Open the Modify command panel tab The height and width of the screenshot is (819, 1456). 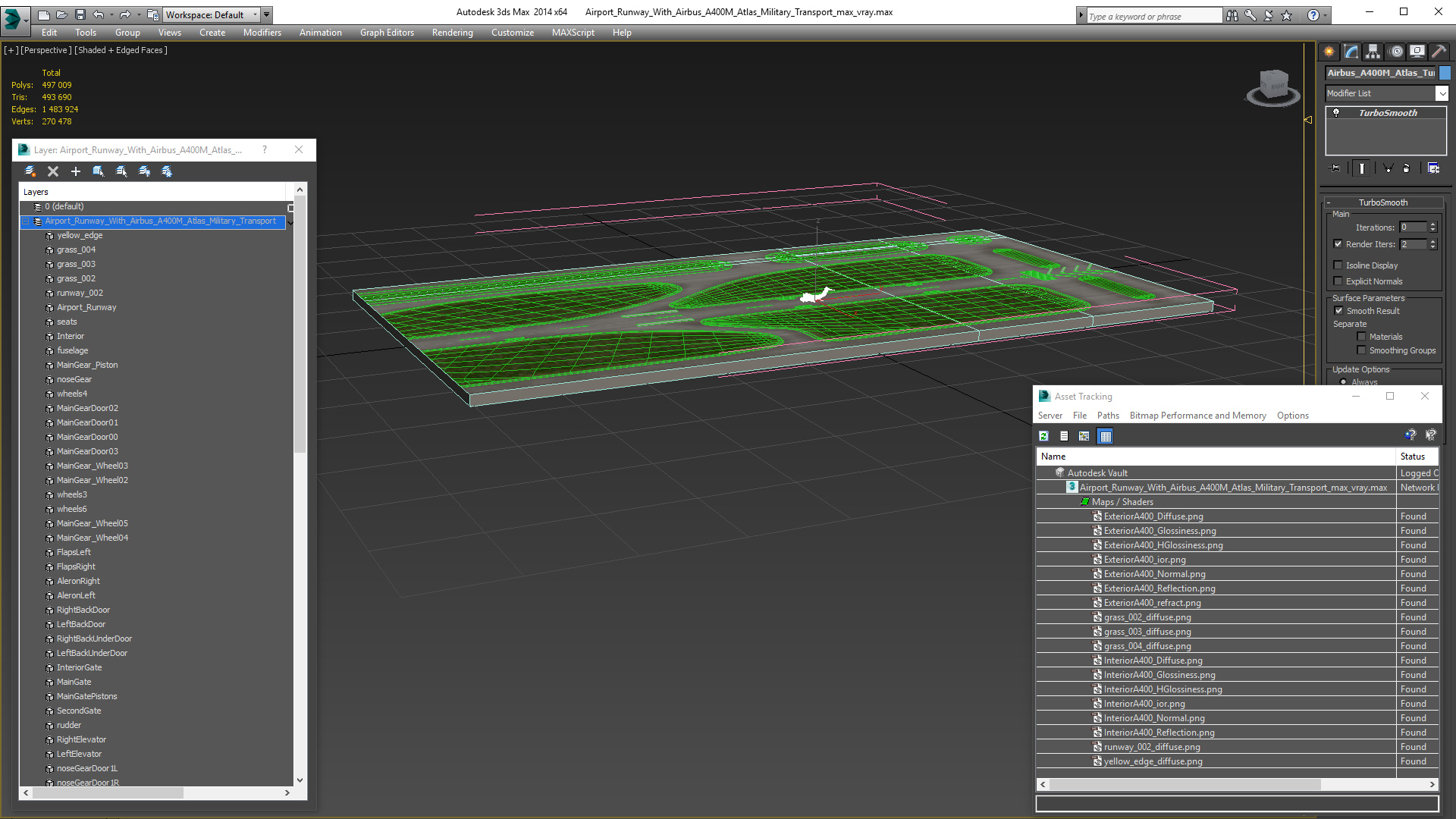click(1351, 52)
